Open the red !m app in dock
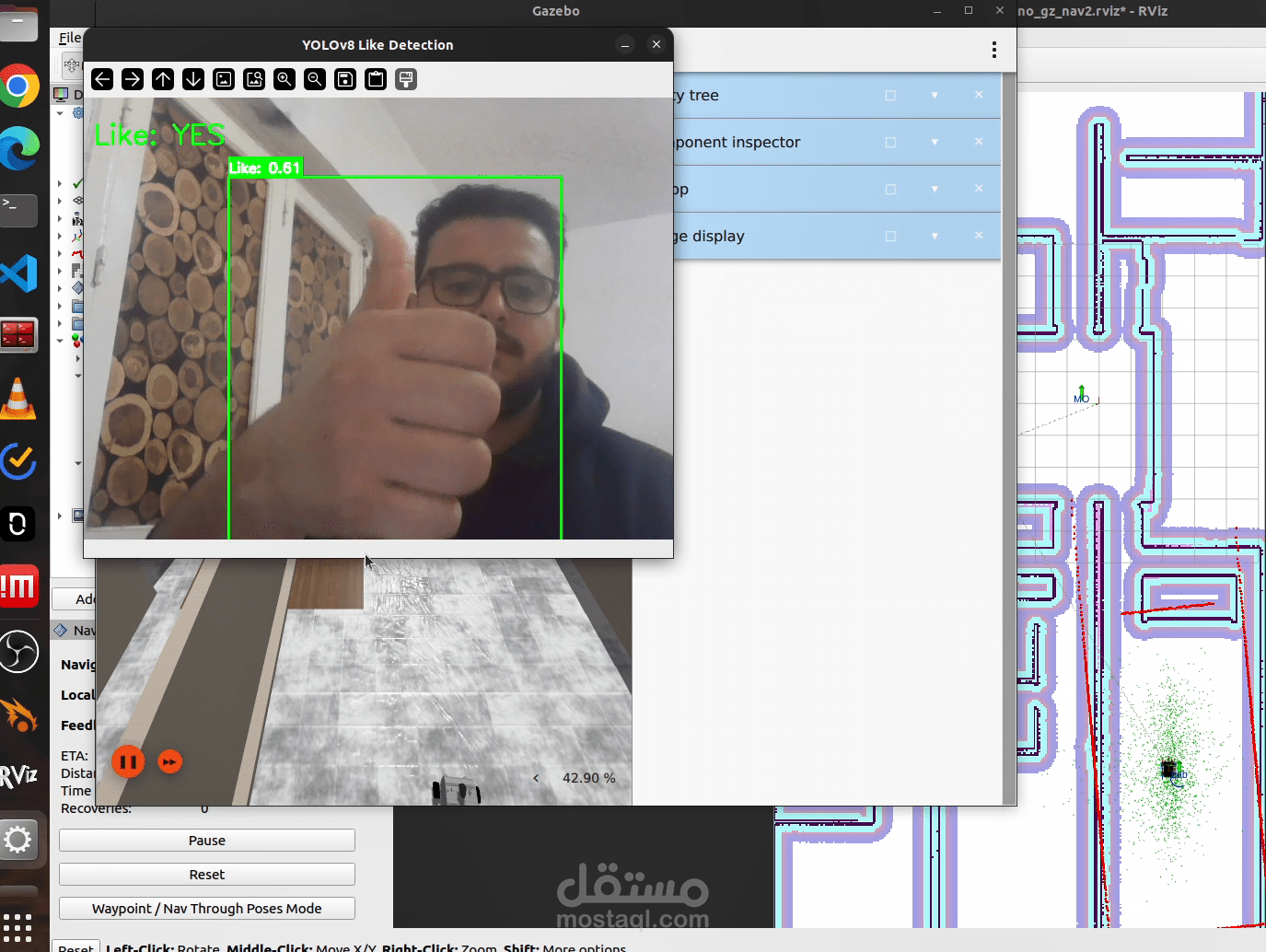1266x952 pixels. pos(18,586)
